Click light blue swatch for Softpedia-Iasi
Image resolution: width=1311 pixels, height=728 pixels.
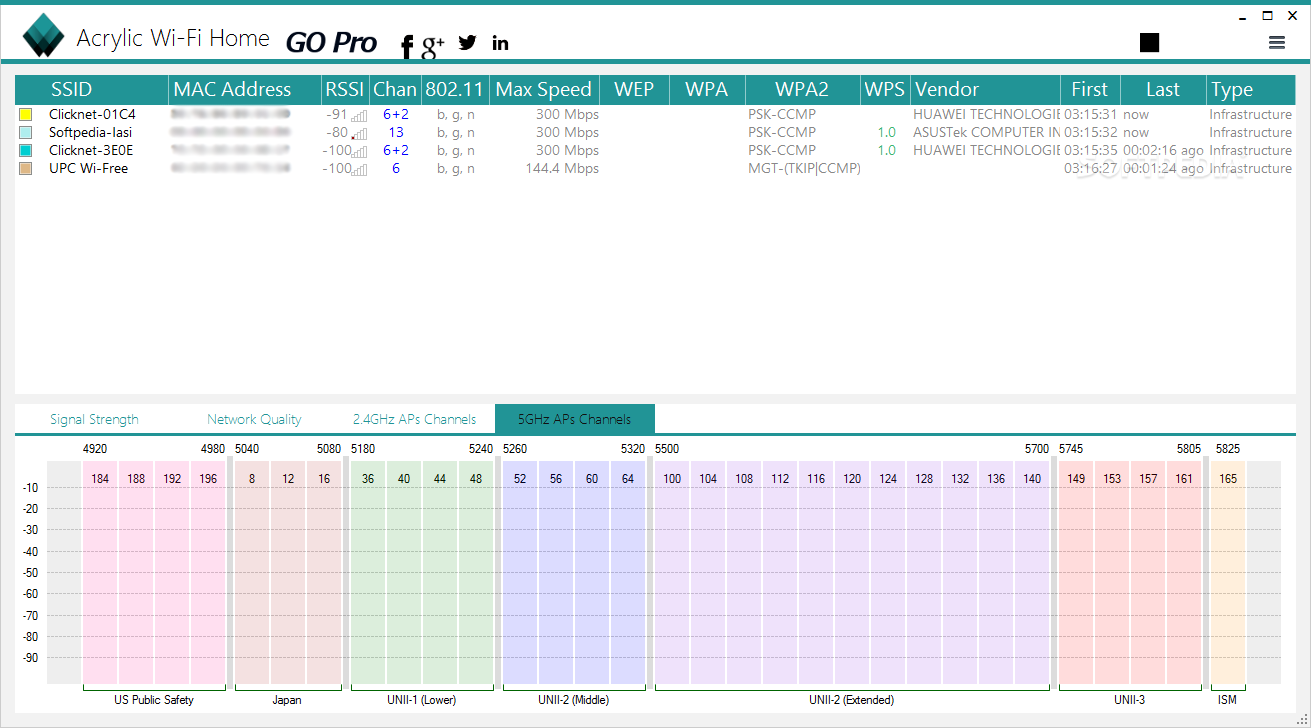(26, 133)
